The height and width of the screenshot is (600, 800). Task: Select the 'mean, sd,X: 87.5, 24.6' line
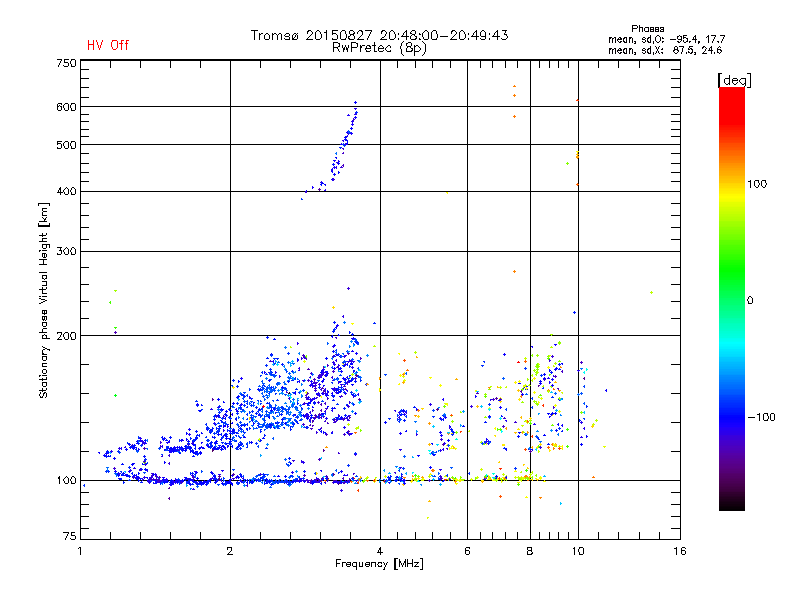(665, 50)
